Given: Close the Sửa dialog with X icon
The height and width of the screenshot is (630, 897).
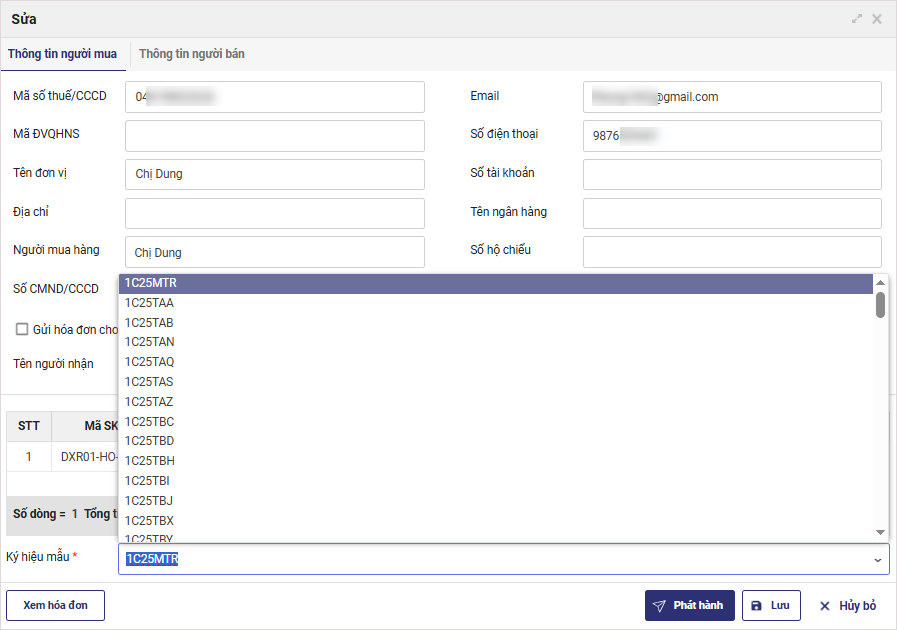Looking at the screenshot, I should point(877,19).
